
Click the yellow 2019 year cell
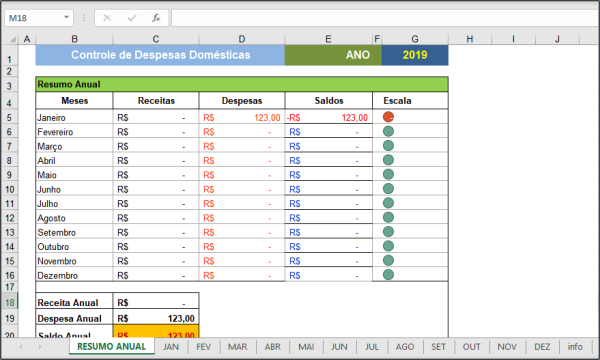click(x=415, y=55)
